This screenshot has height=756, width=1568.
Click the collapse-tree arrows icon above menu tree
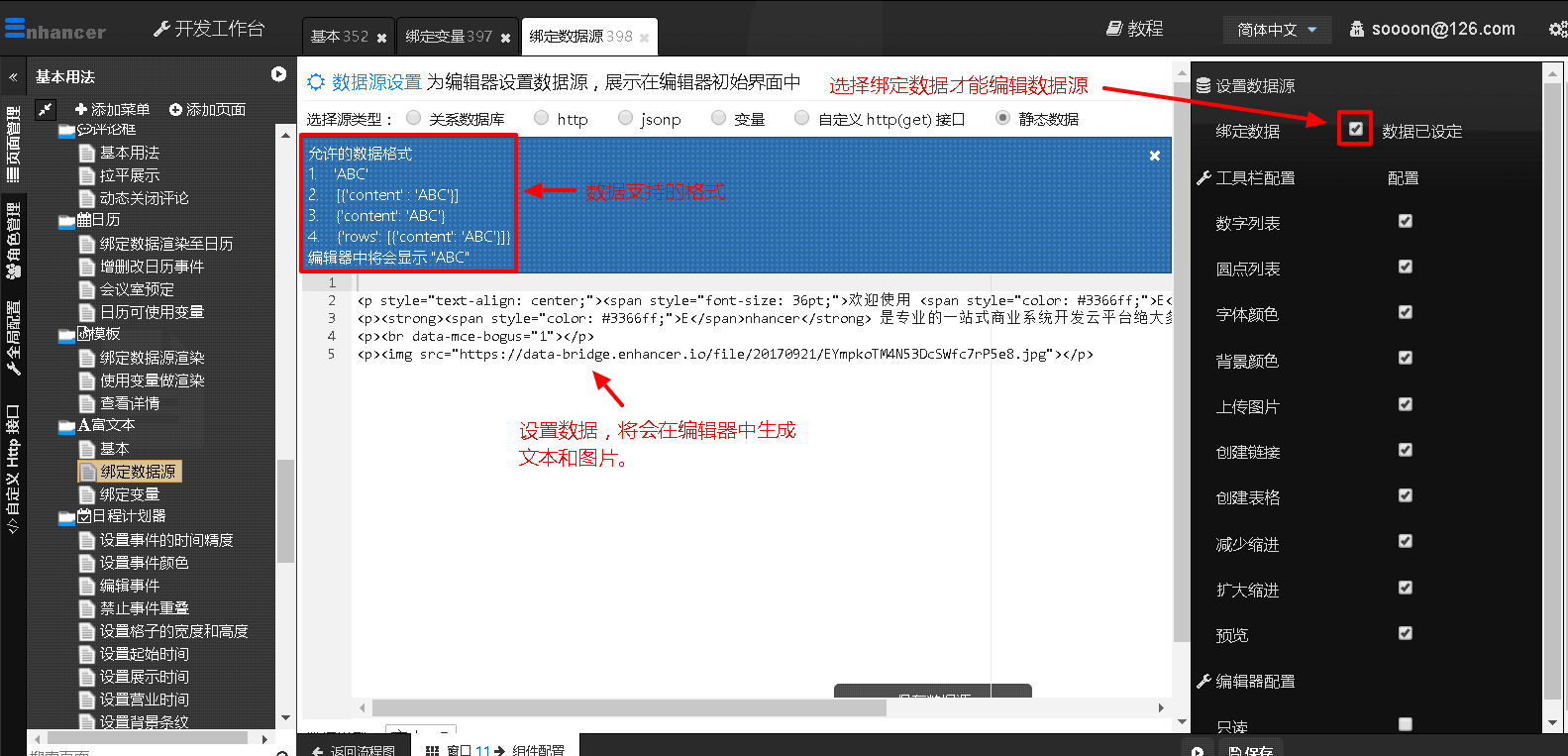(46, 109)
